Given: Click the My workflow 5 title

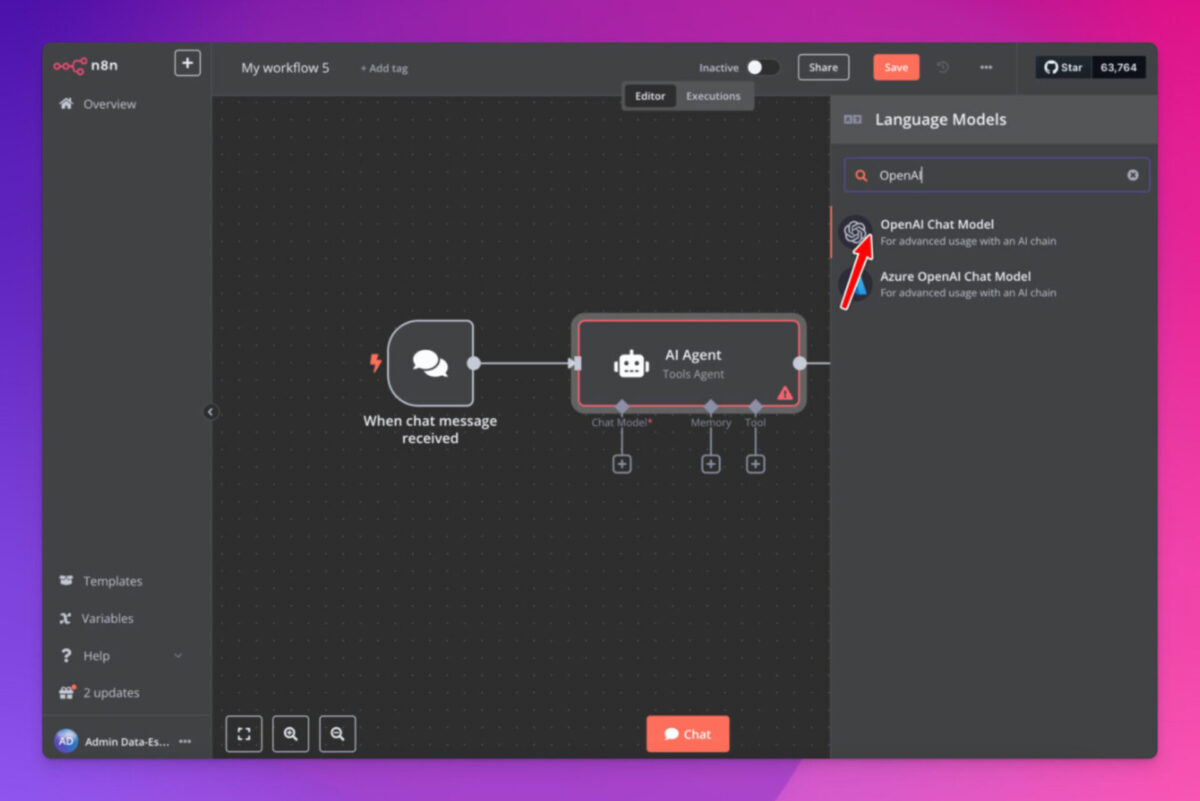Looking at the screenshot, I should click(285, 68).
